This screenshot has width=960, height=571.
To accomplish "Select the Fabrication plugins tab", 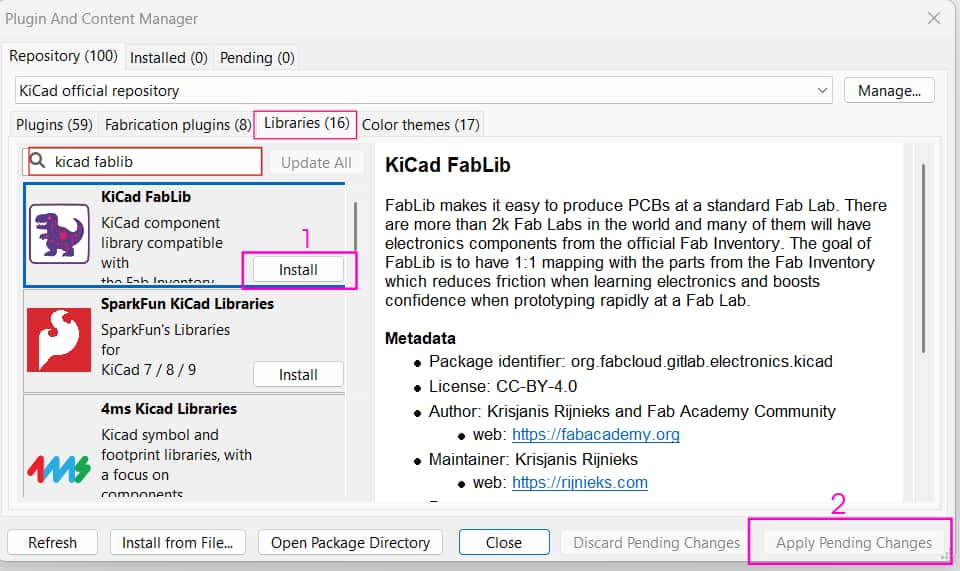I will tap(178, 124).
